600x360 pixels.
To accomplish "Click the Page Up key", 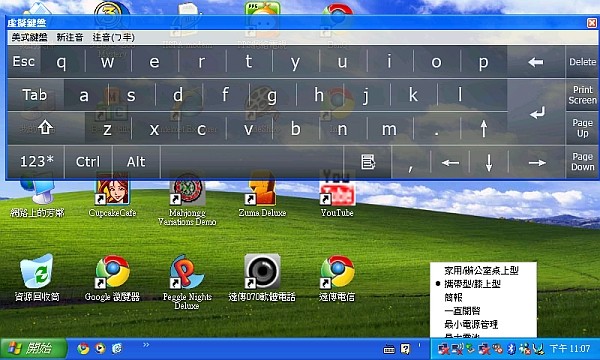I will [582, 128].
